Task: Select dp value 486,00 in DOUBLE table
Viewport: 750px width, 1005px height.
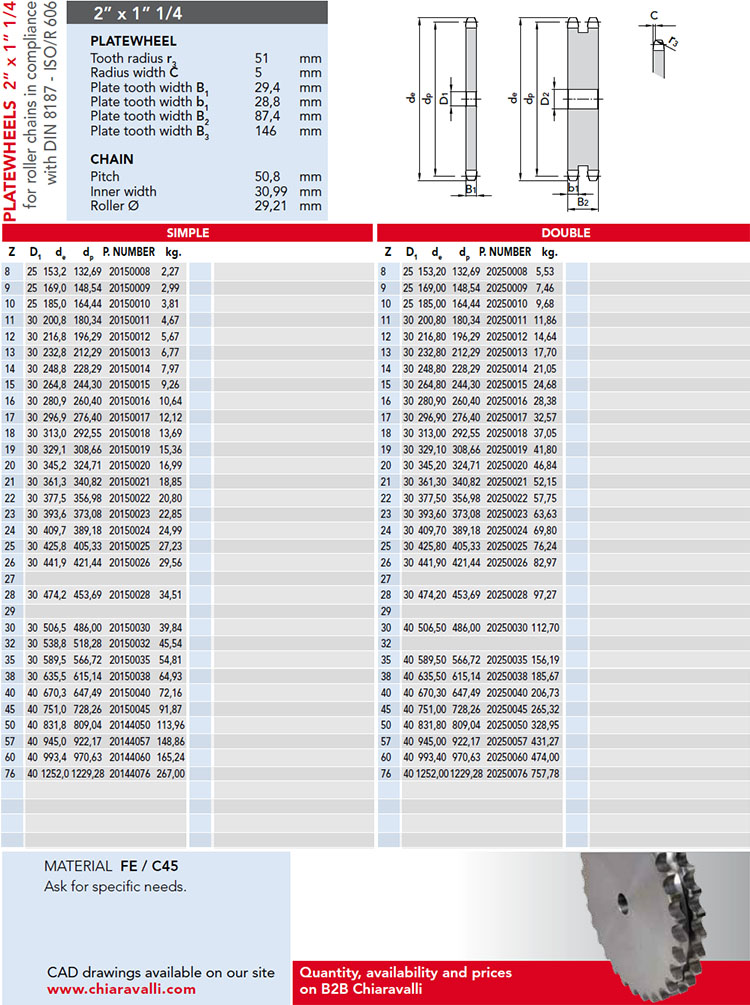Action: [466, 628]
